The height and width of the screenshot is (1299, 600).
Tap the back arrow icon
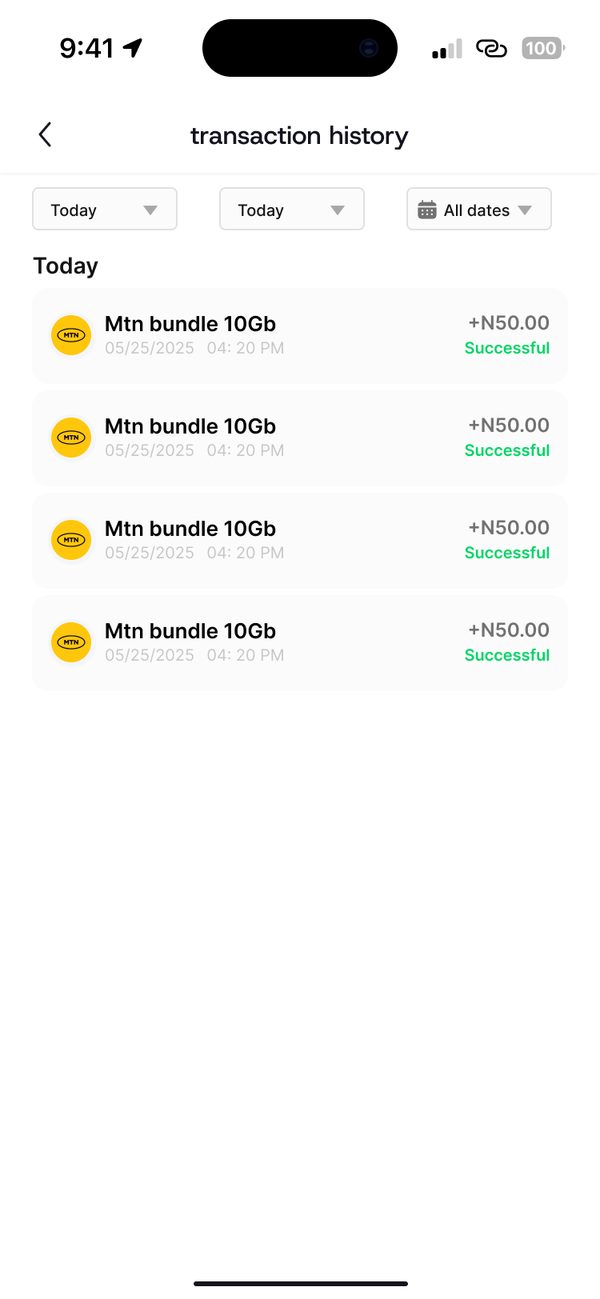pyautogui.click(x=45, y=135)
